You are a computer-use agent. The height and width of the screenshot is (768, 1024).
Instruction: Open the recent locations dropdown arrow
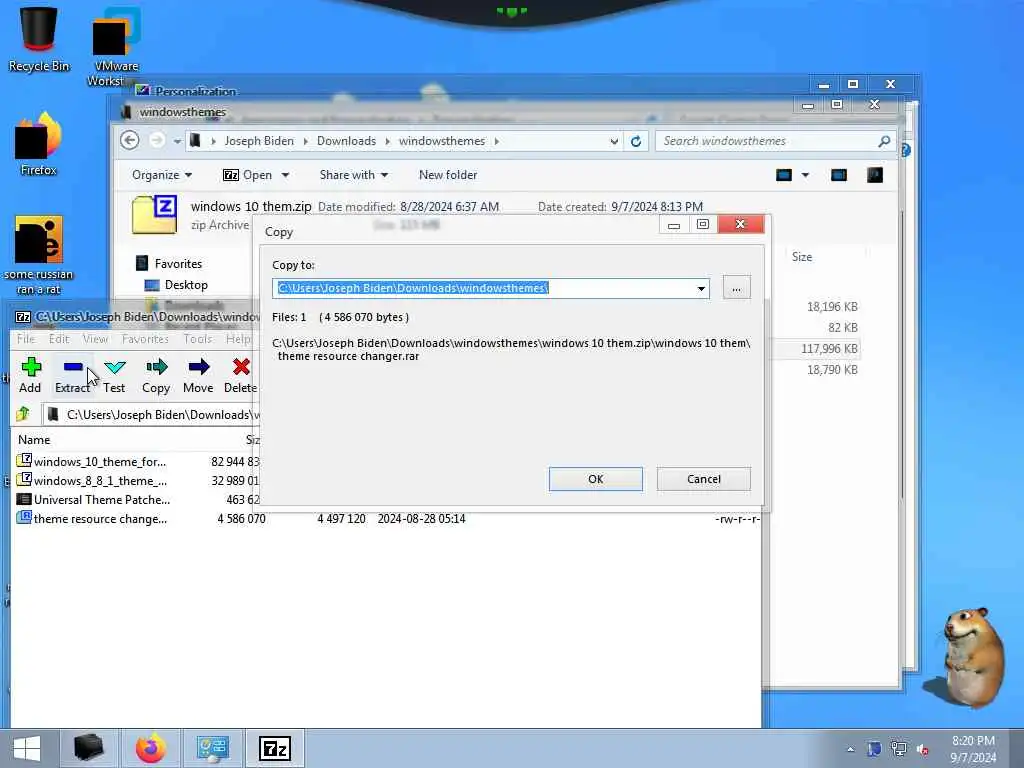pyautogui.click(x=177, y=141)
